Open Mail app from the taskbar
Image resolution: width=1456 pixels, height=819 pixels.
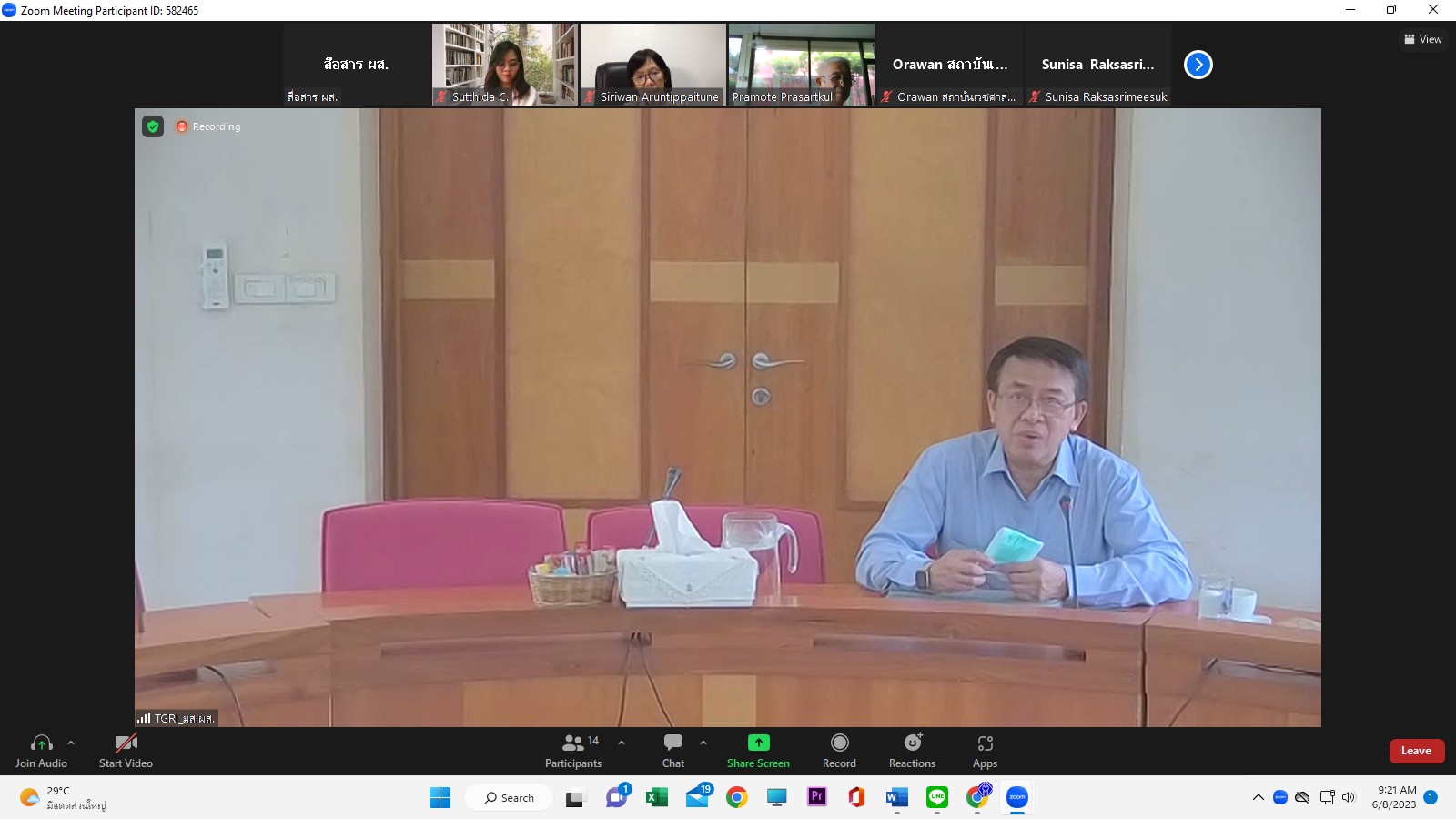(x=698, y=798)
